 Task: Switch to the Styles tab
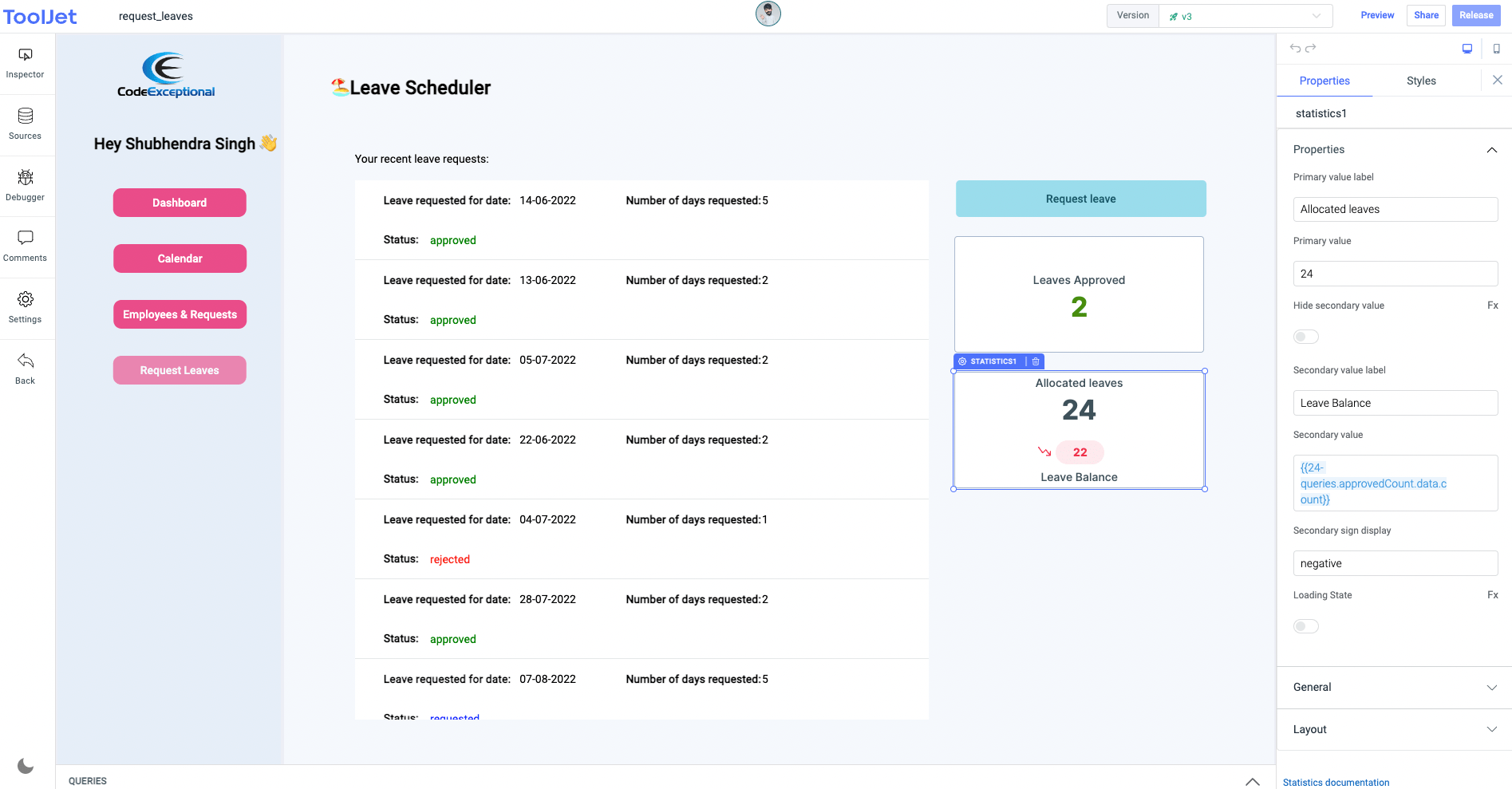coord(1420,81)
